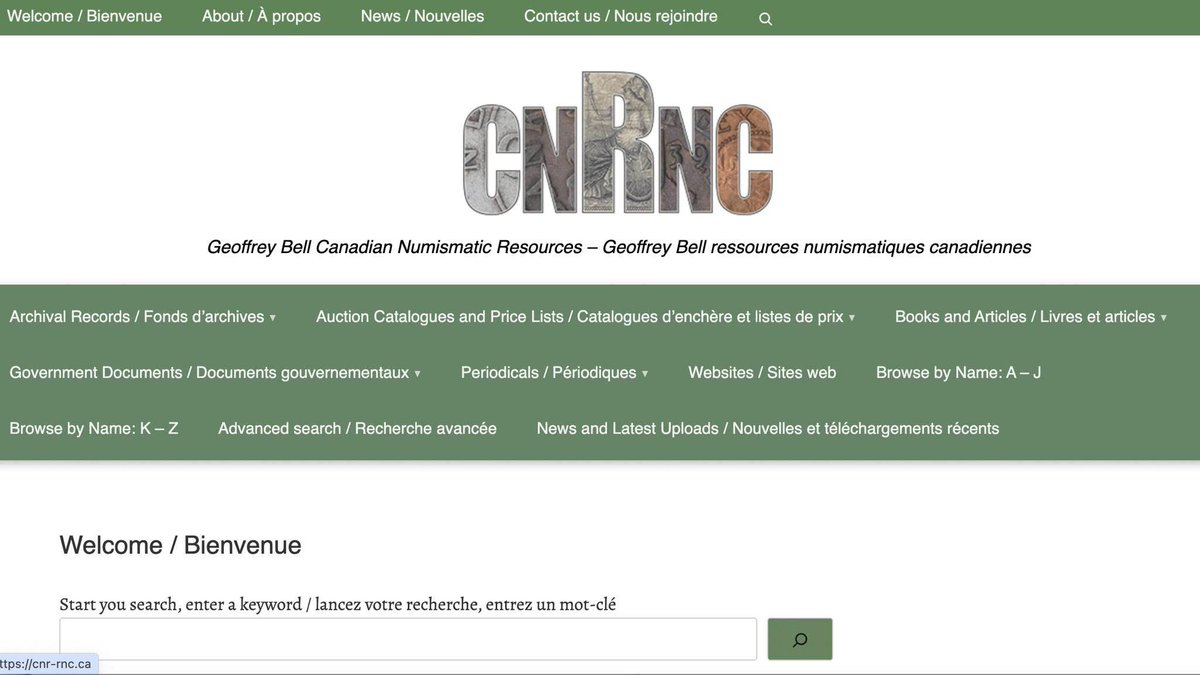Focus the keyword search input field
Screen dimensions: 1200x675
(x=408, y=639)
